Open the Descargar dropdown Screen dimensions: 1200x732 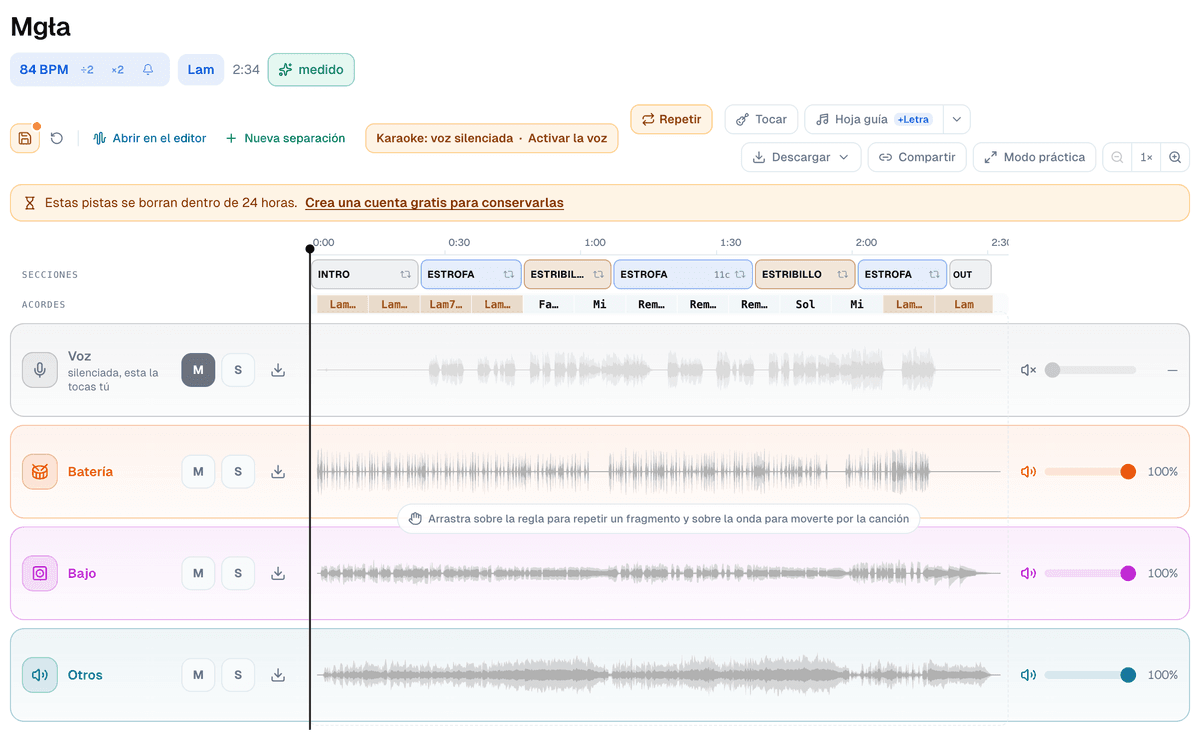coord(801,157)
